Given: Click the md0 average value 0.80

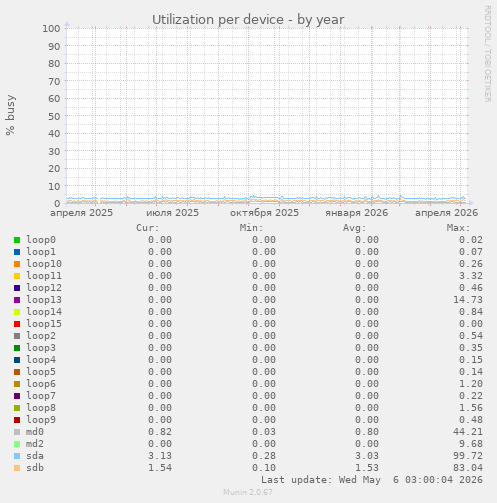Looking at the screenshot, I should point(367,432).
